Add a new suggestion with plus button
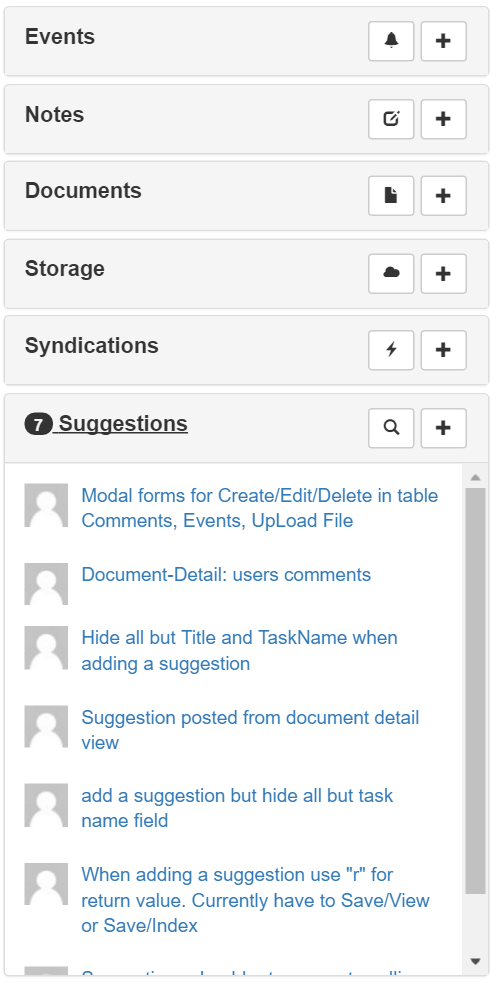497x990 pixels. click(443, 428)
